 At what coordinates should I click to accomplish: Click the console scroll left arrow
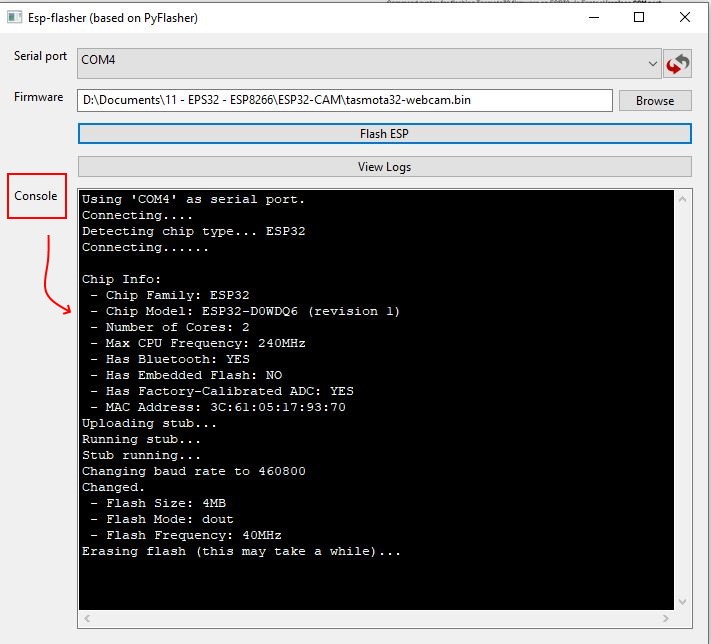tap(87, 618)
